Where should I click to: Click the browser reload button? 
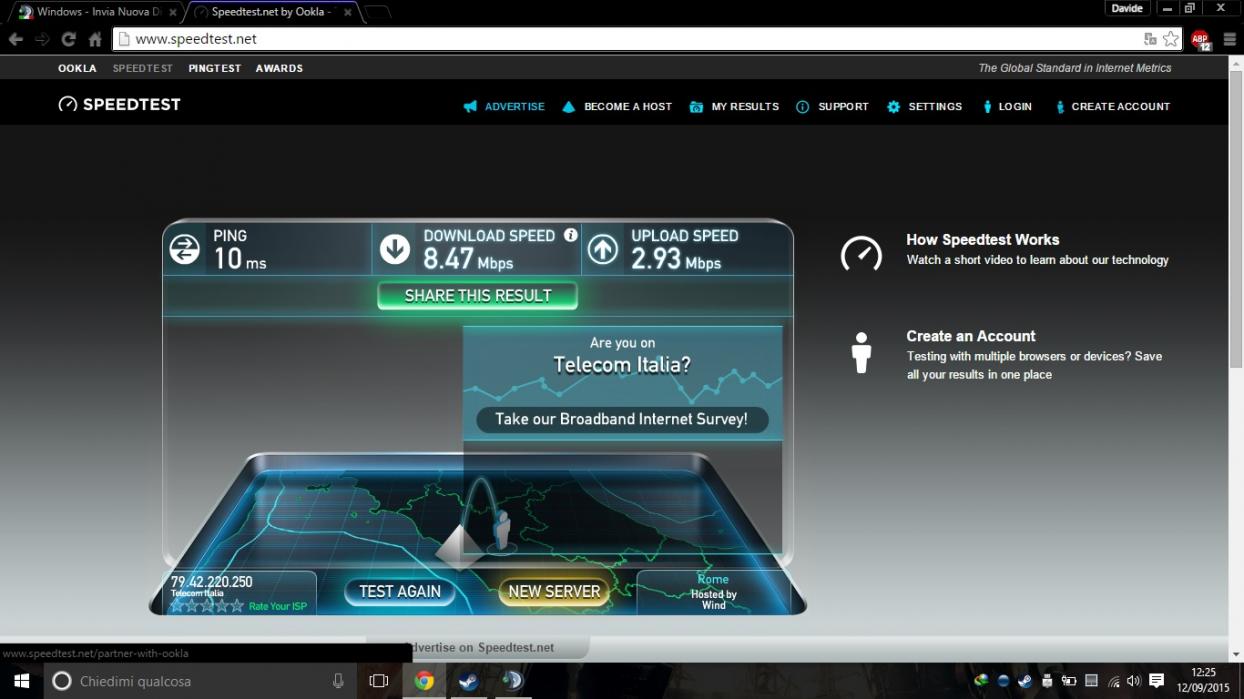tap(68, 39)
